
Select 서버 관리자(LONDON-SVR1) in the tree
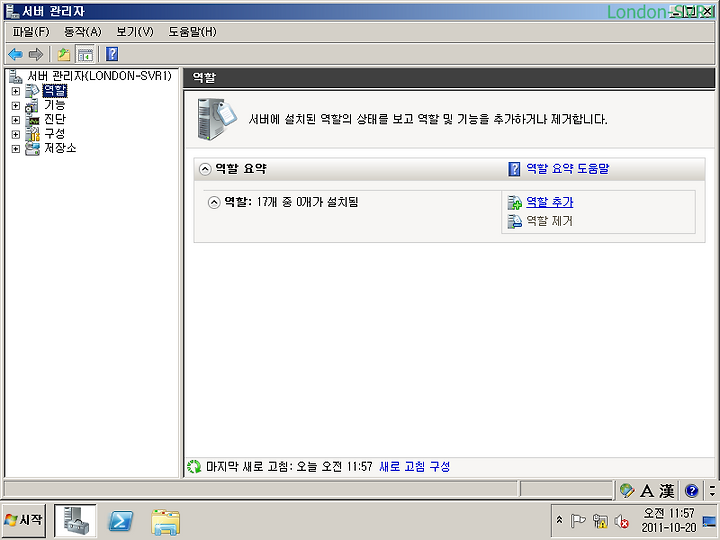tap(99, 76)
